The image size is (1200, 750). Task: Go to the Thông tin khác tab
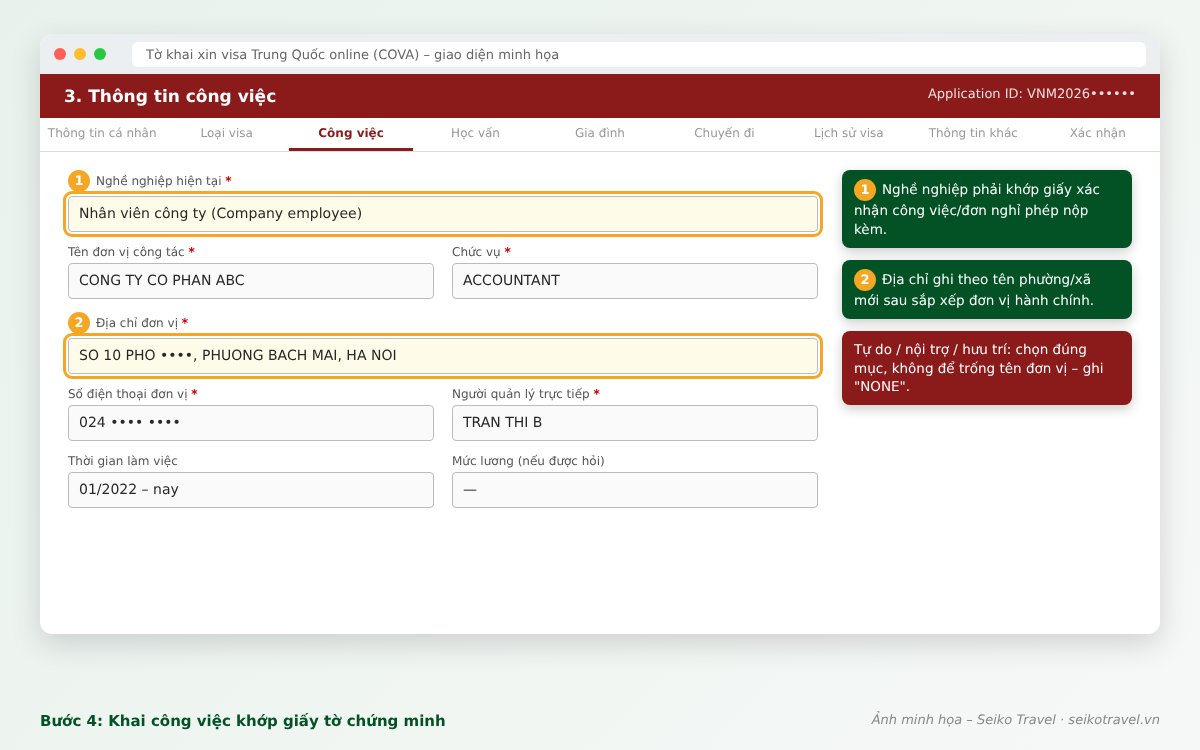coord(973,133)
